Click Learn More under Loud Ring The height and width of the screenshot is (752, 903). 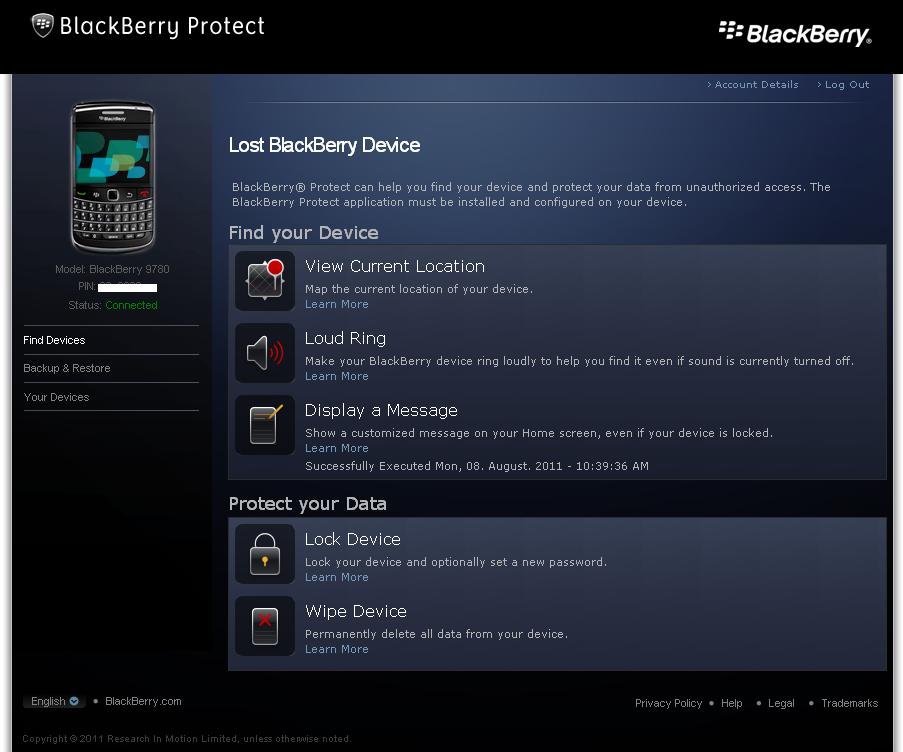pos(337,376)
